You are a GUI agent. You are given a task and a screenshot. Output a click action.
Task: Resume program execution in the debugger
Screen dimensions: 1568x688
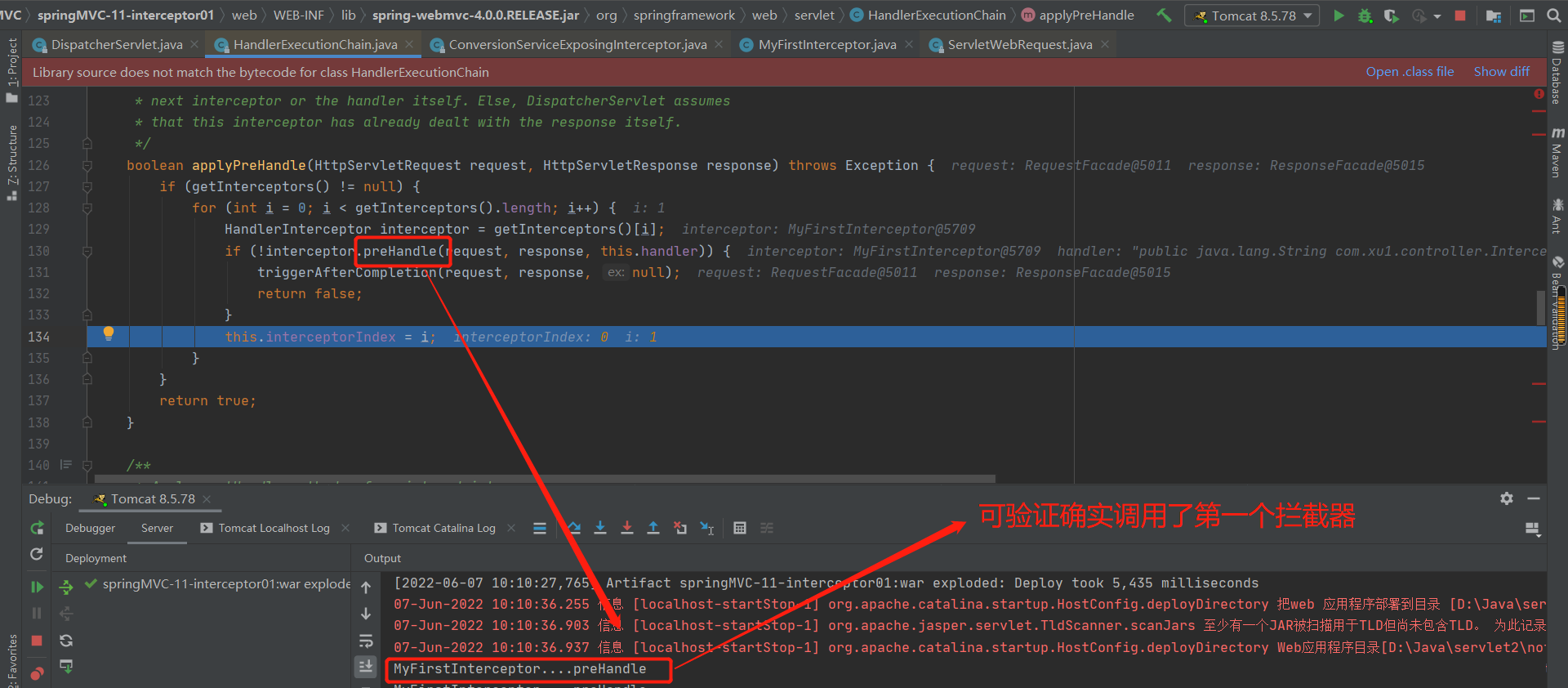click(37, 587)
